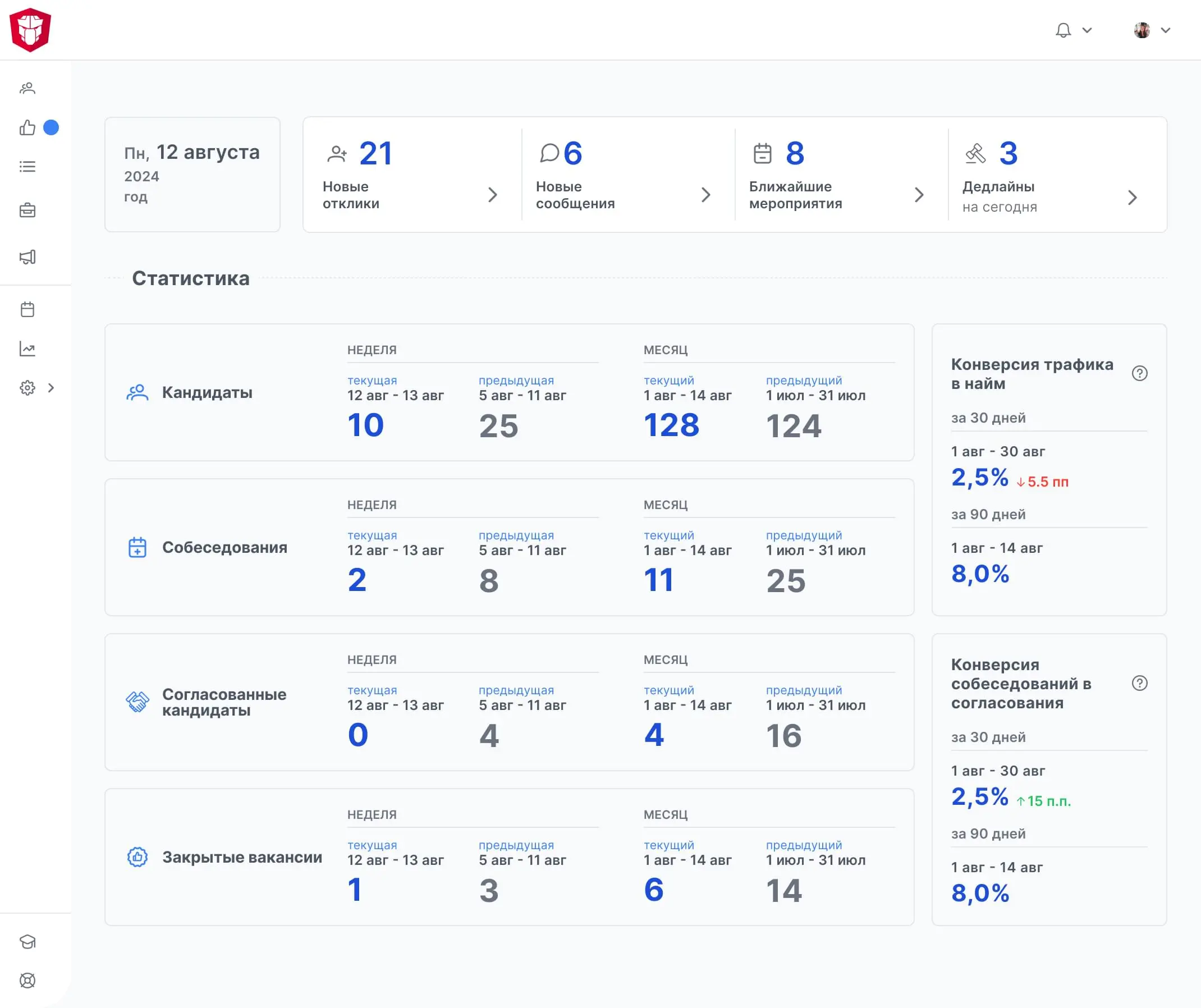Click the red shield logo
This screenshot has height=1008, width=1201.
tap(30, 30)
